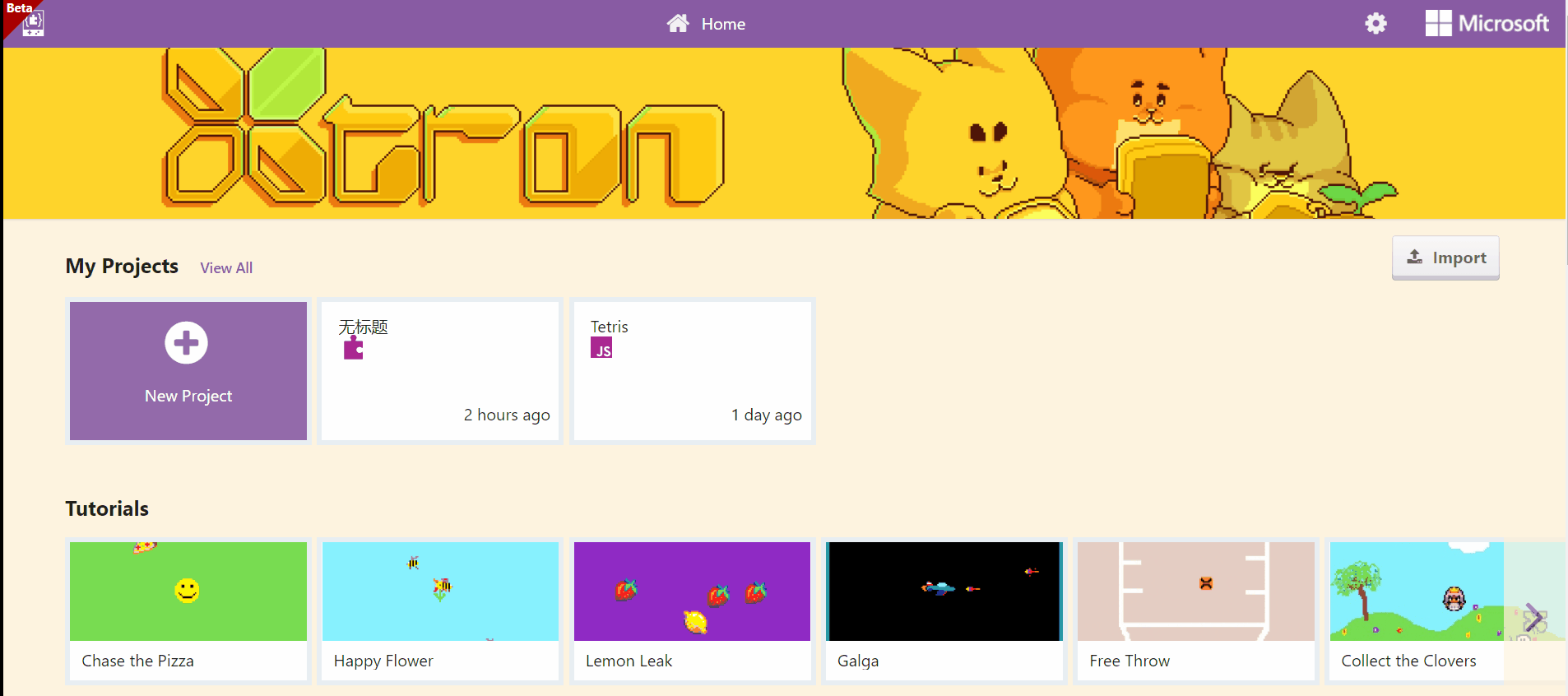This screenshot has width=1568, height=696.
Task: Select the Home menu label
Action: coord(723,25)
